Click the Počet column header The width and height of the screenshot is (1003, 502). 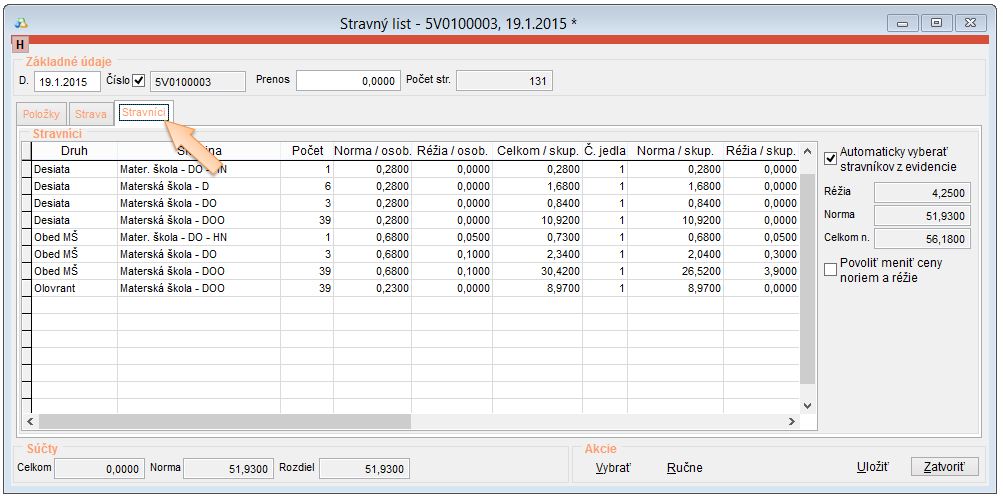pos(307,151)
